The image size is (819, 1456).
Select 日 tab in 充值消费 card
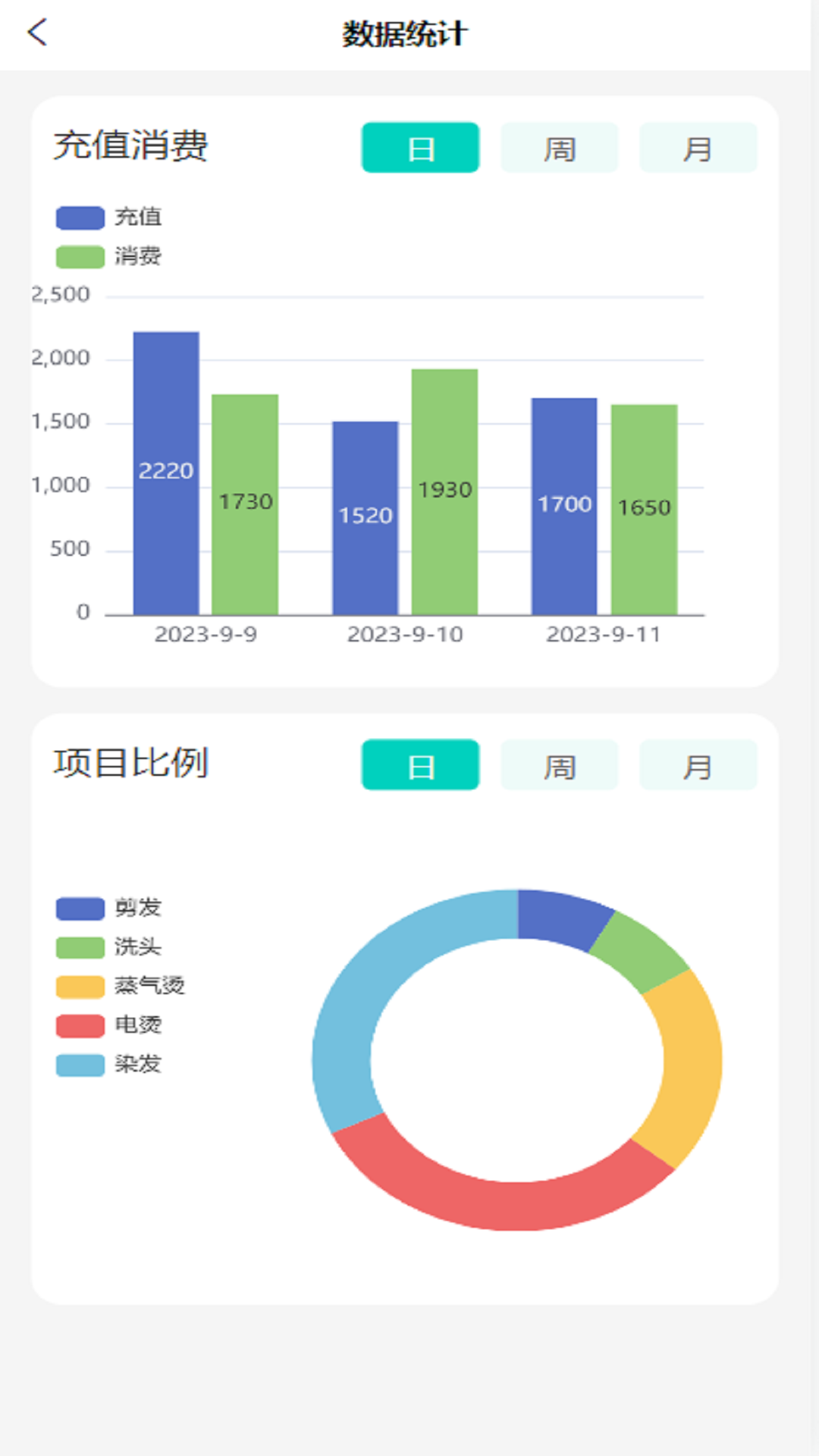420,148
